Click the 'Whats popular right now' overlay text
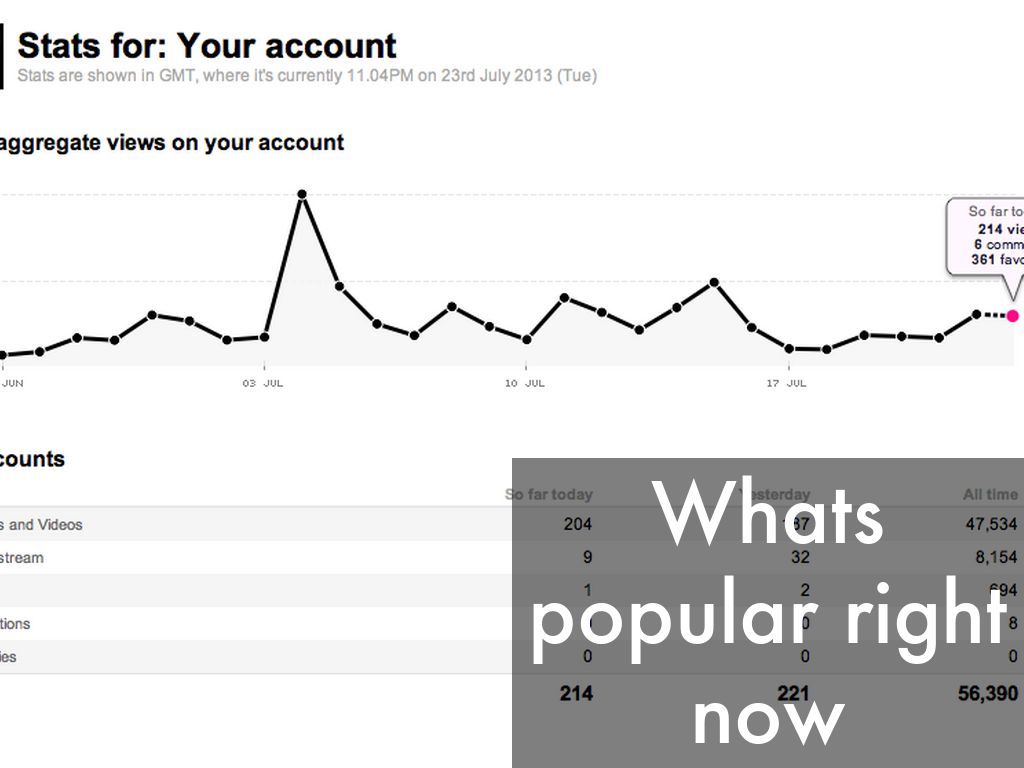This screenshot has height=768, width=1024. (x=768, y=614)
